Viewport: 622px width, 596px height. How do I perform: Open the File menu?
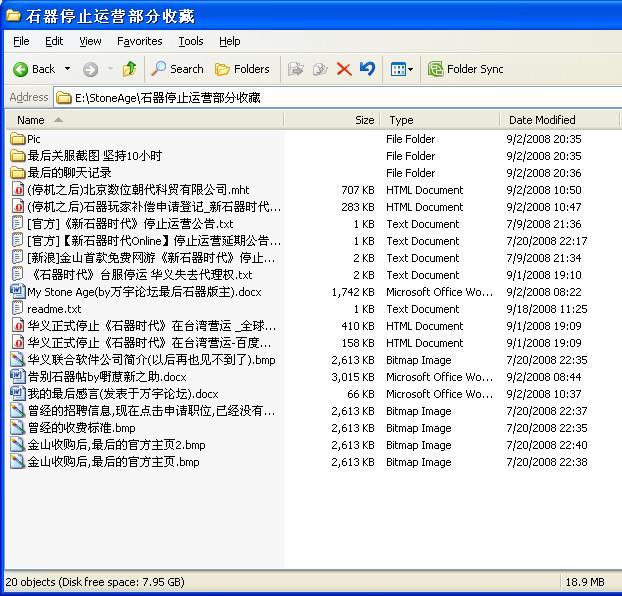click(x=21, y=41)
